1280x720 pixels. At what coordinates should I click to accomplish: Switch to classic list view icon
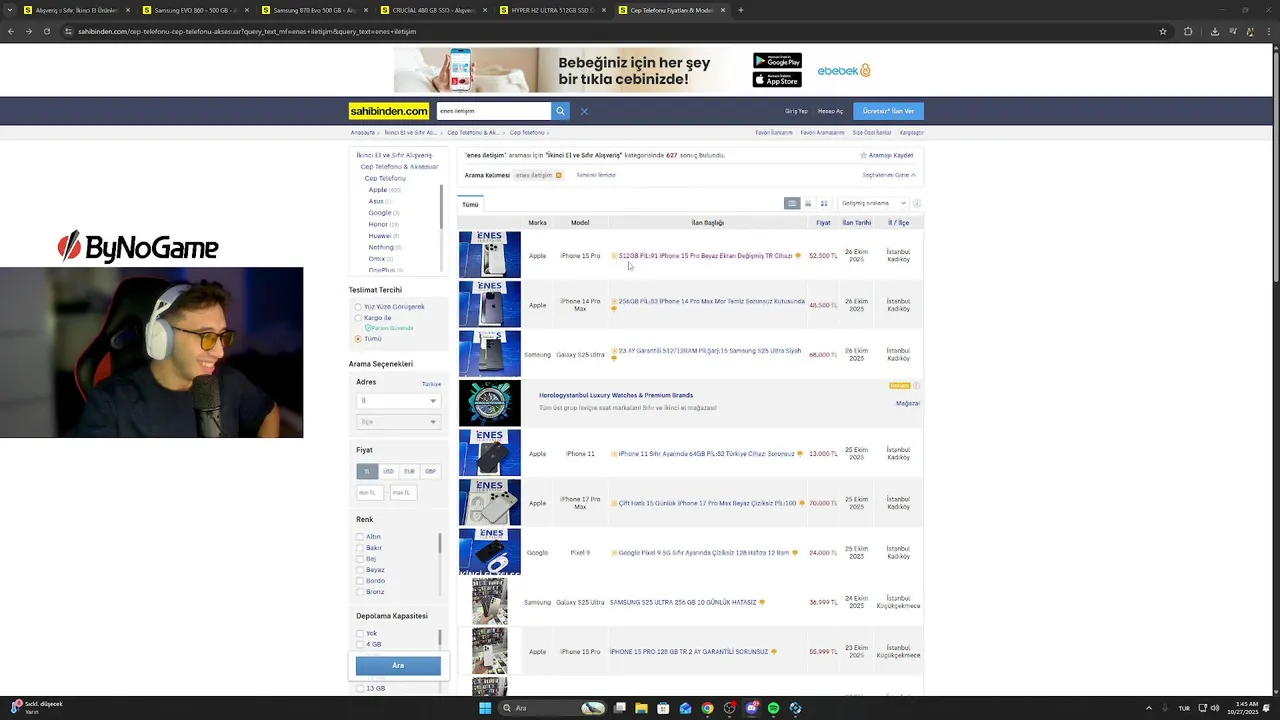coord(792,203)
